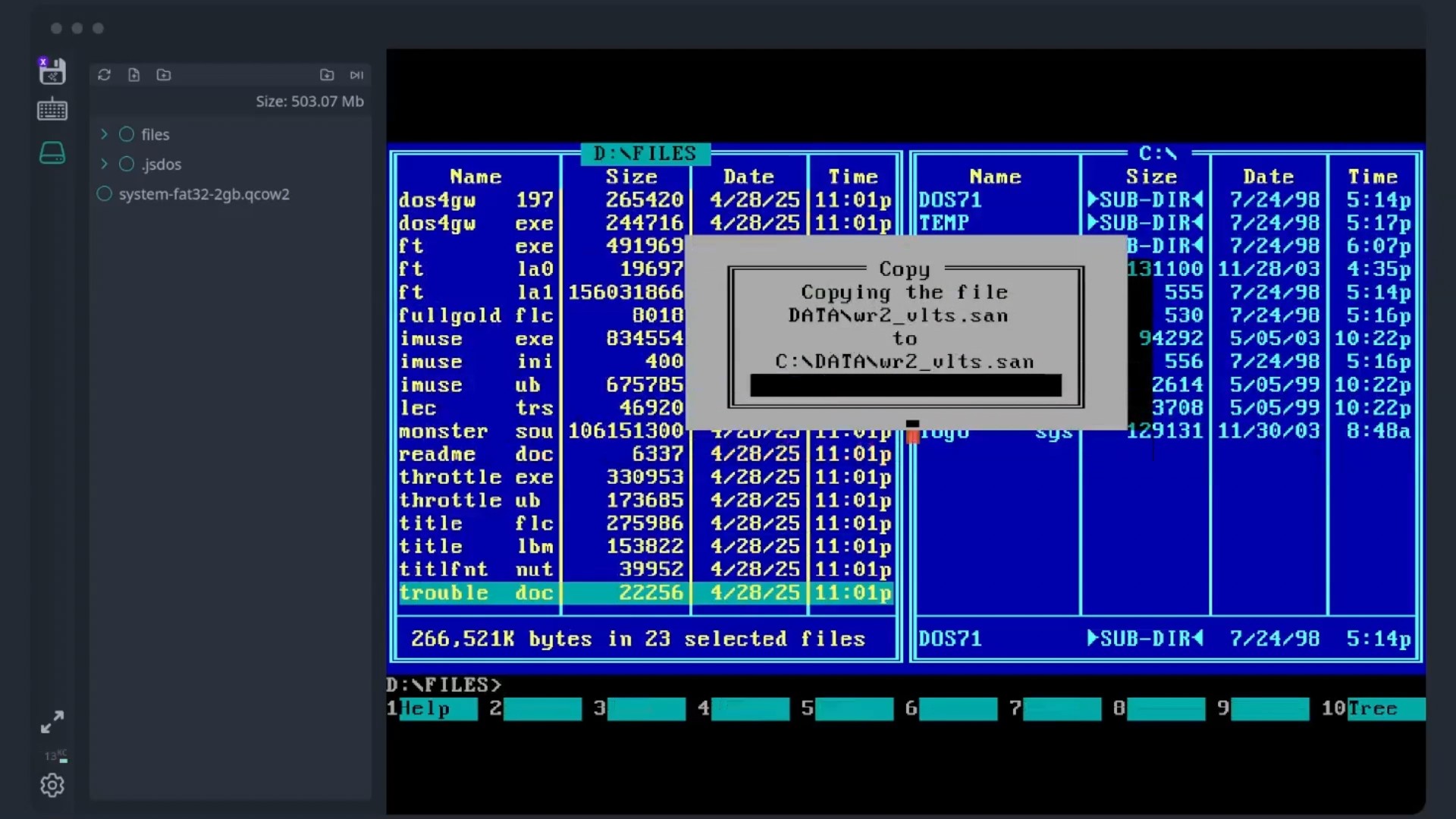The height and width of the screenshot is (819, 1456).
Task: Select the highlighted trouble doc file row
Action: pyautogui.click(x=645, y=593)
